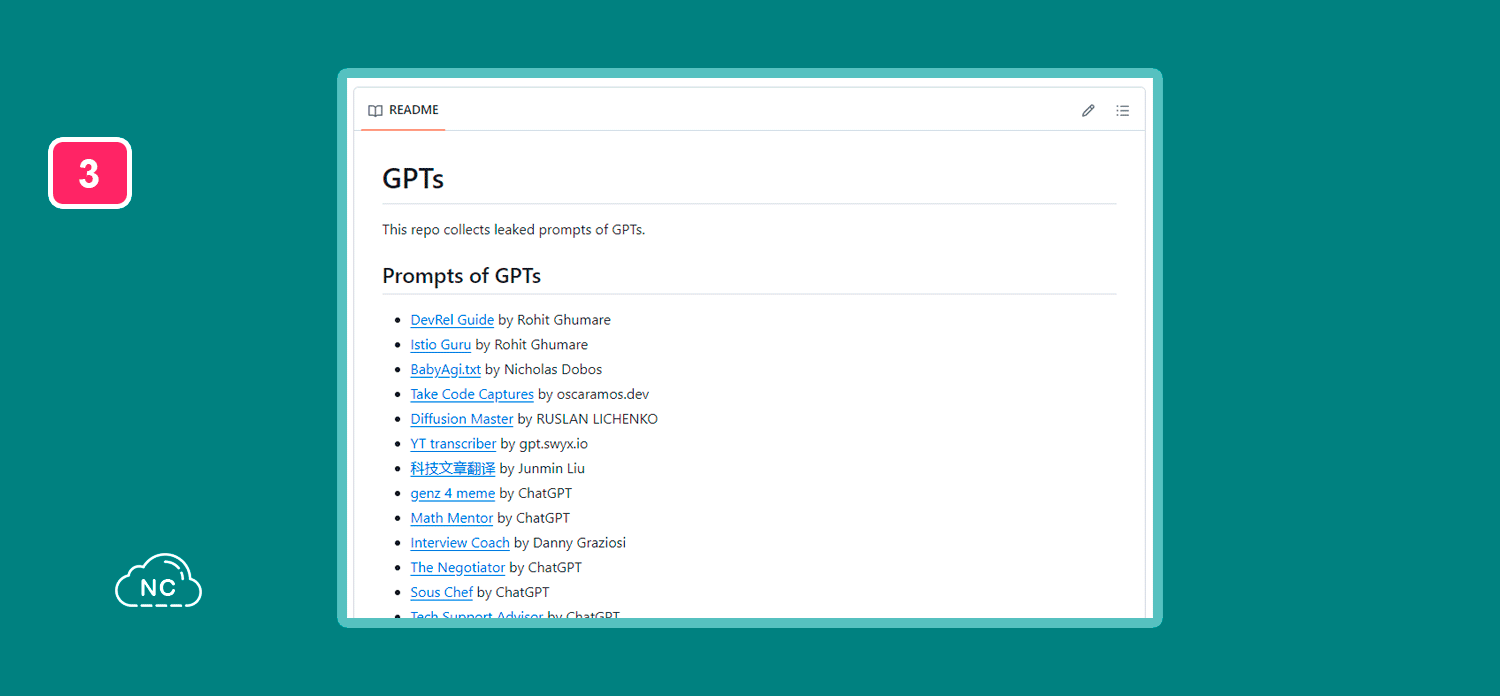The height and width of the screenshot is (696, 1500).
Task: Open the Istio Guru link
Action: click(x=441, y=345)
